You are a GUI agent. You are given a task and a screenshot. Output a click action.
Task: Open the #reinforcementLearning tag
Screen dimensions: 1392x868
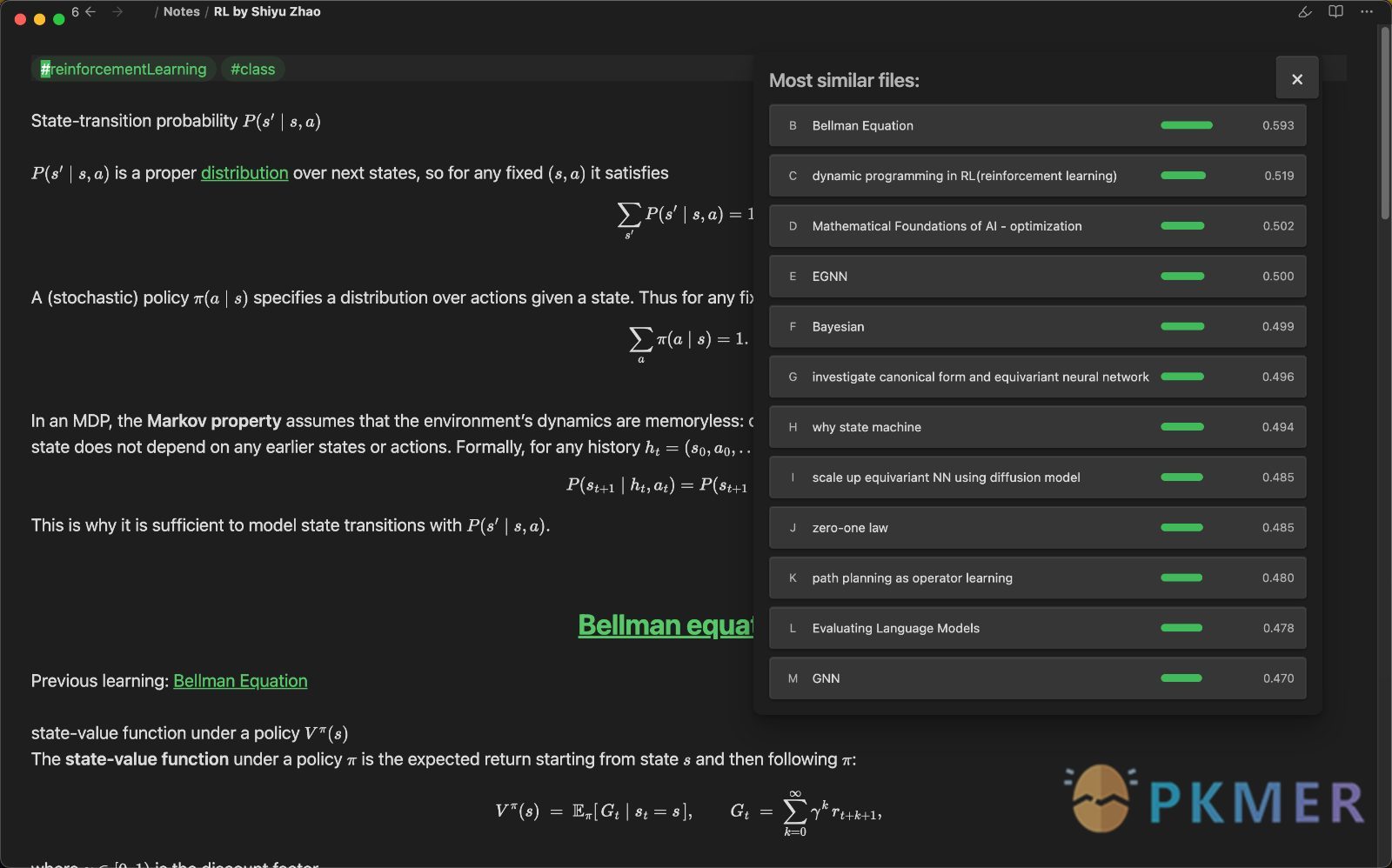coord(124,69)
